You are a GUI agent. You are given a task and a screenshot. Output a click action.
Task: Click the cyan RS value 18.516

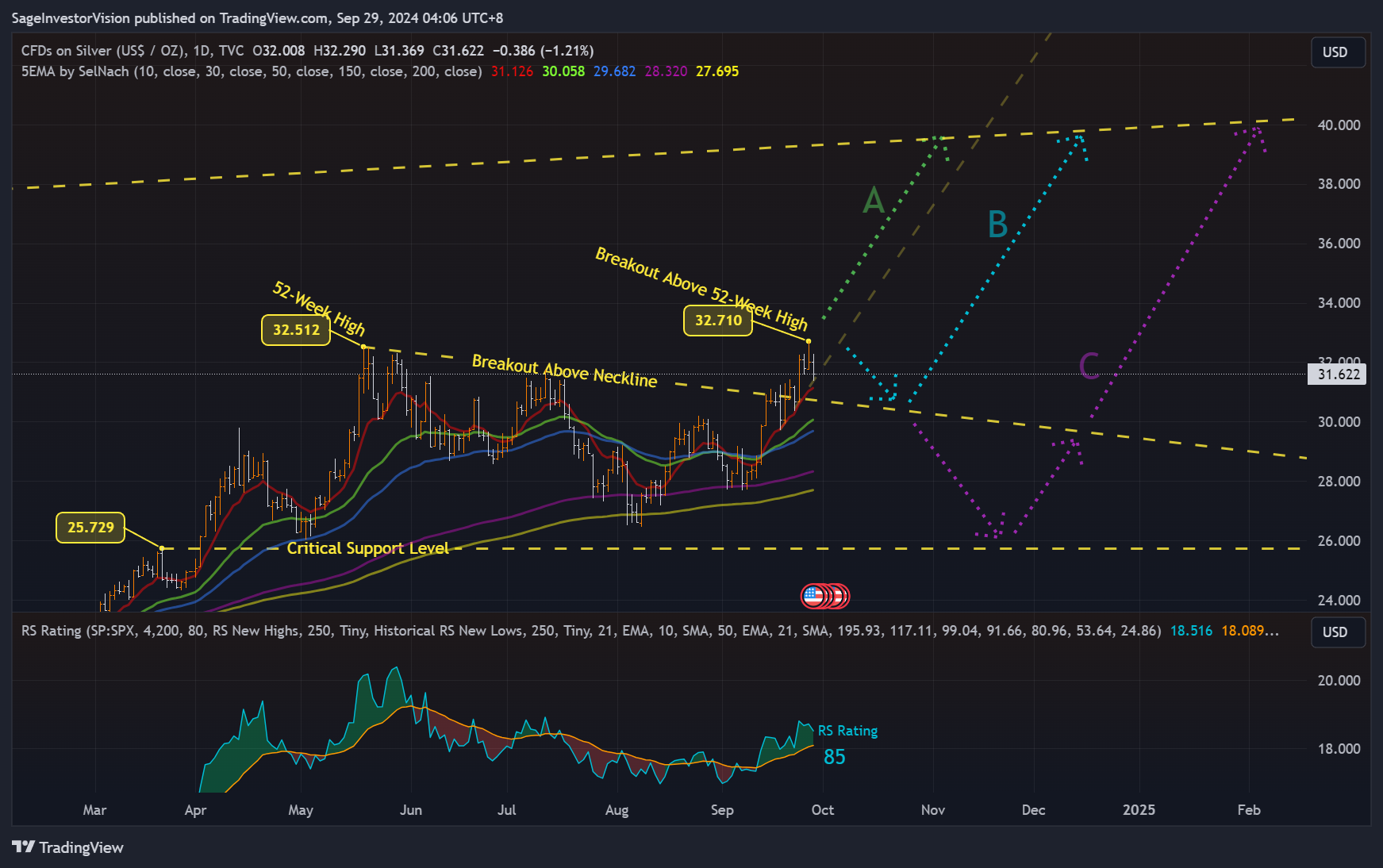pos(1191,631)
